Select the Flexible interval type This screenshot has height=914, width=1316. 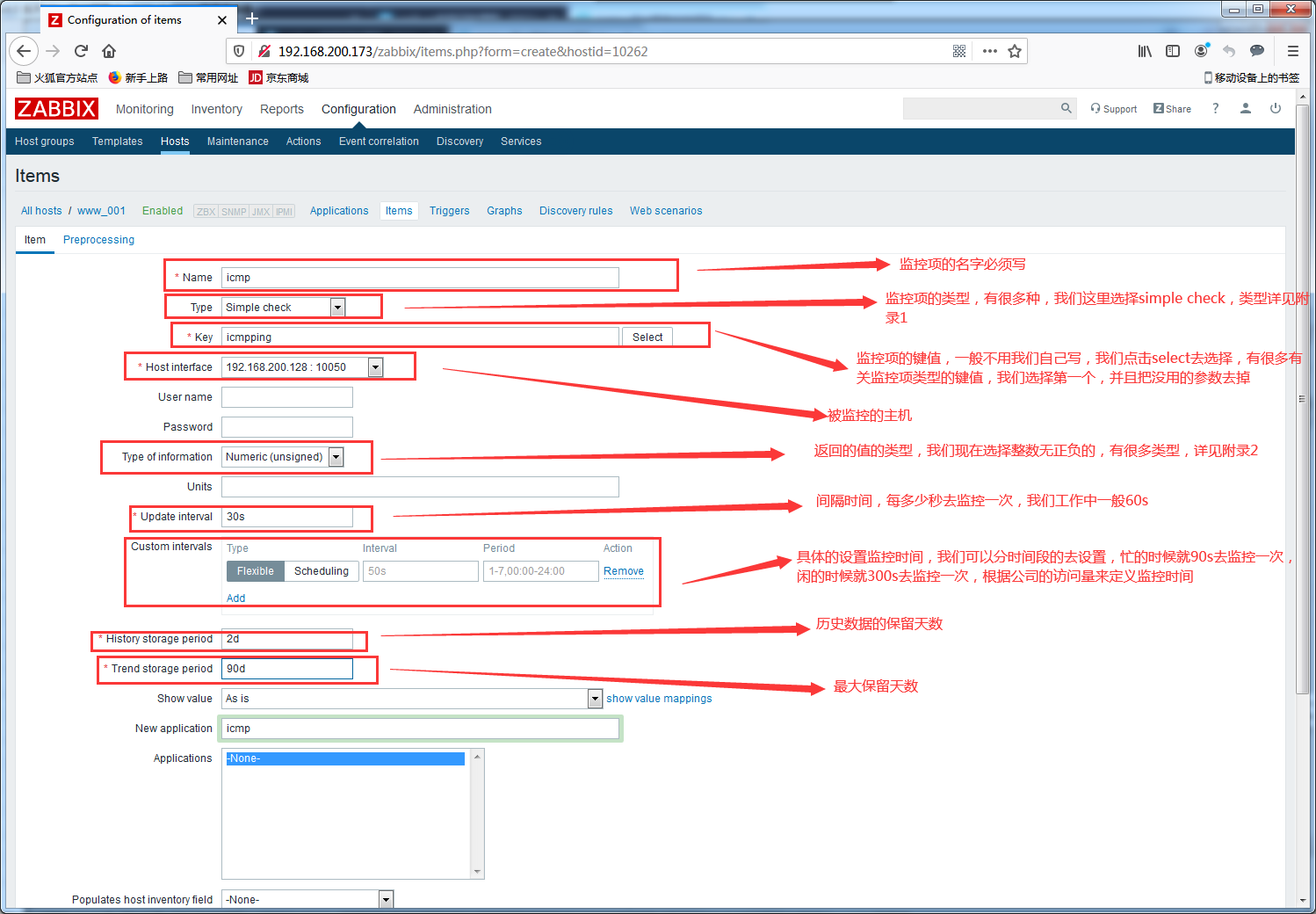click(x=255, y=571)
